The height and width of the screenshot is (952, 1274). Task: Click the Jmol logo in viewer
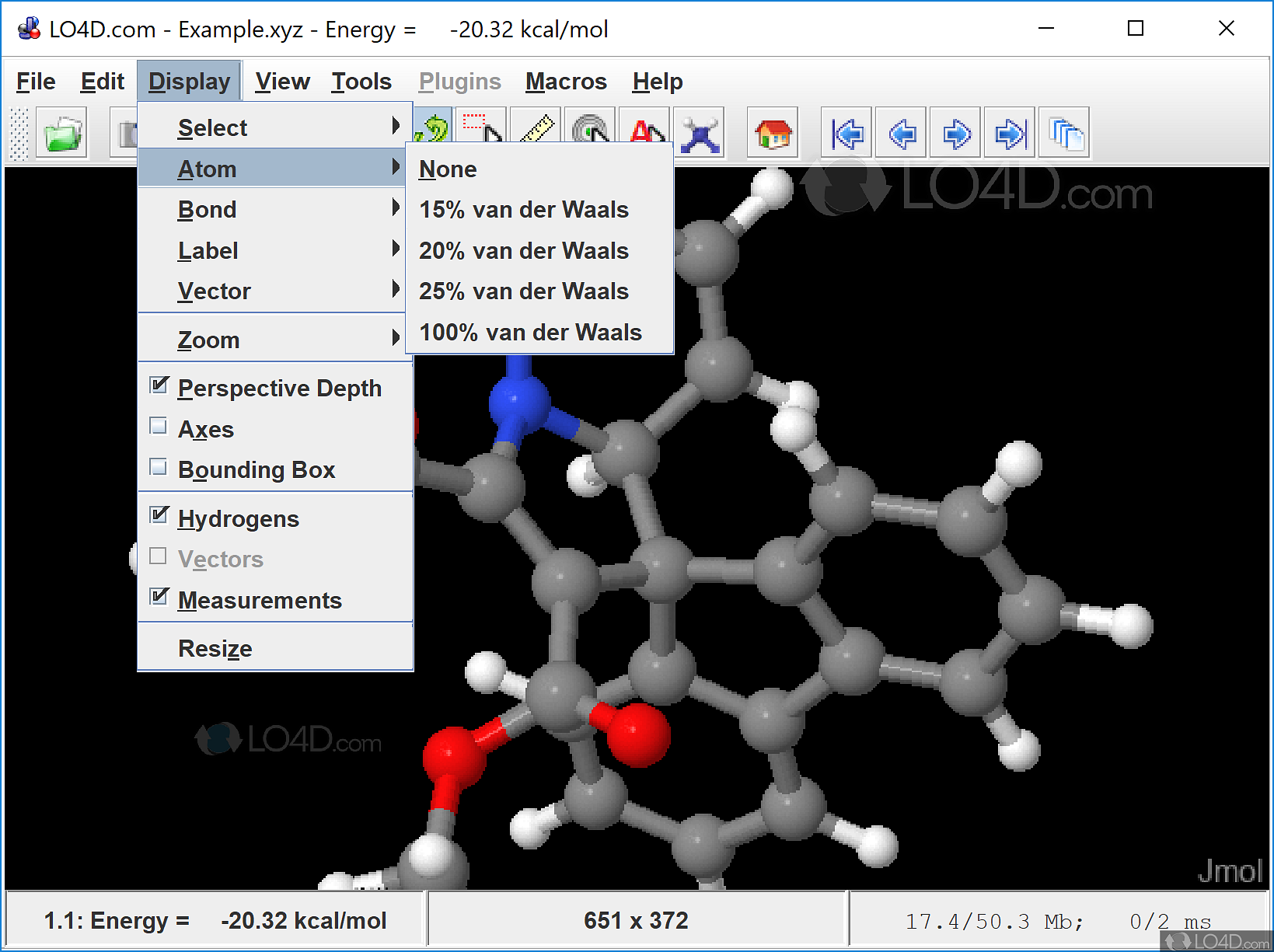click(x=1230, y=871)
